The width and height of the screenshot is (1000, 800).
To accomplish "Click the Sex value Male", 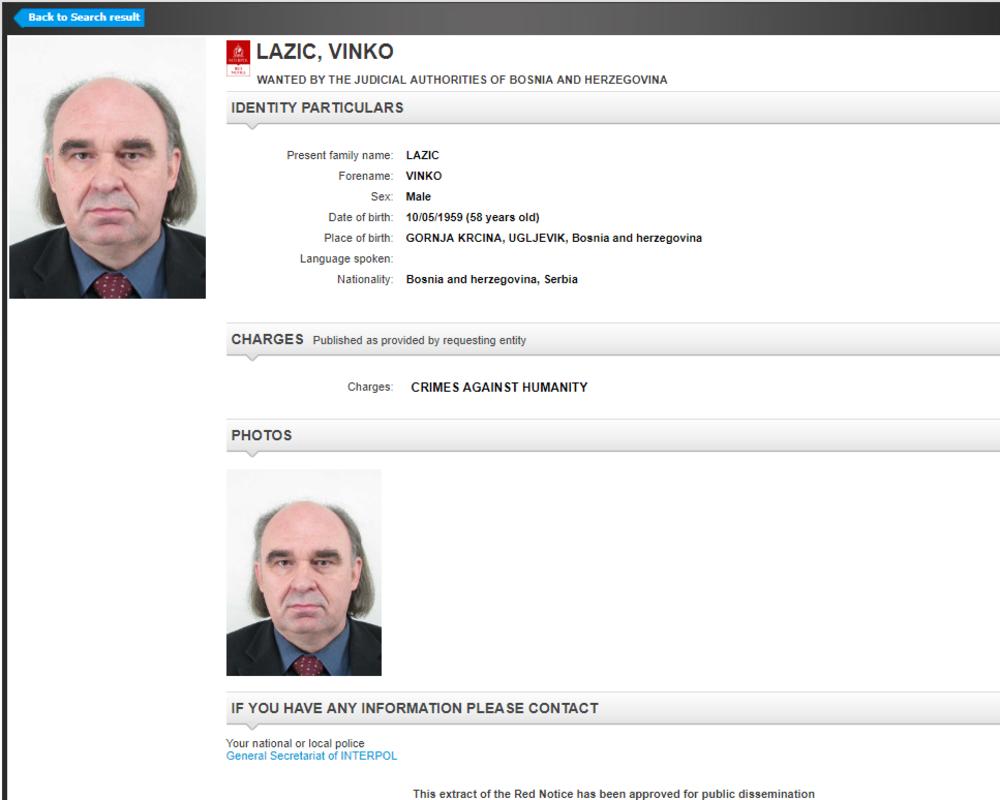I will (418, 196).
